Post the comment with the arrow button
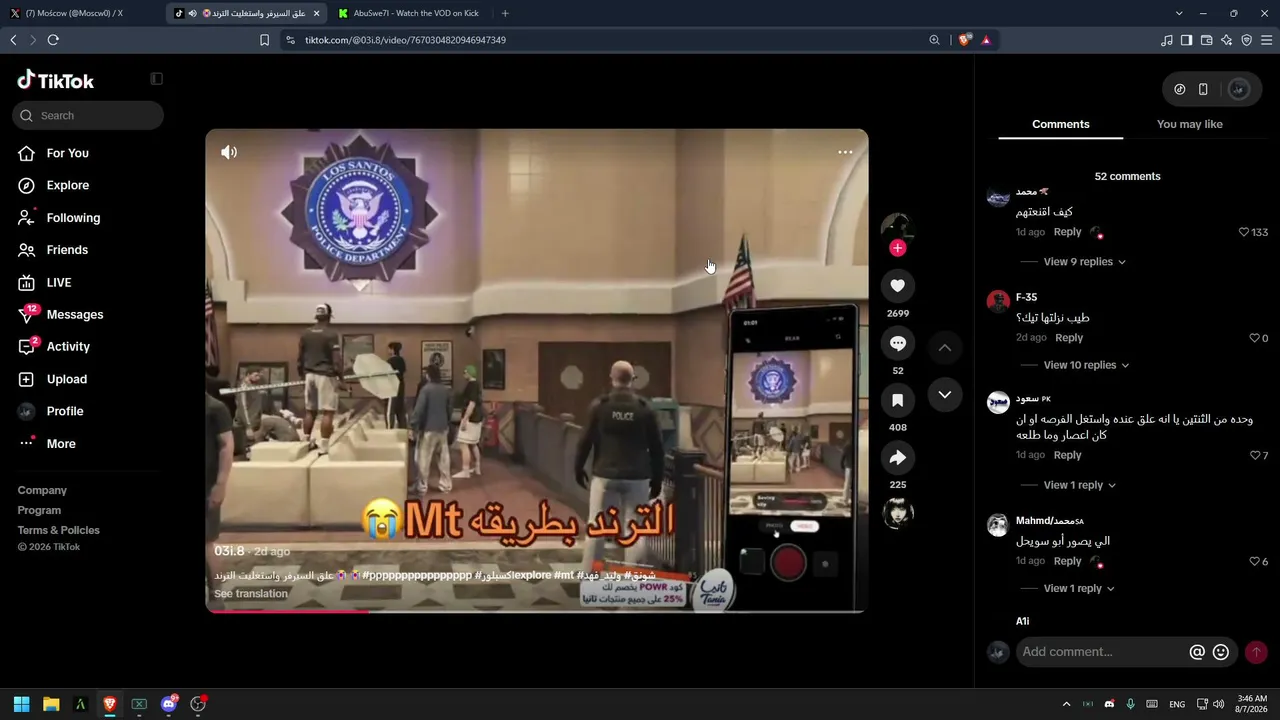The width and height of the screenshot is (1280, 720). pos(1256,652)
